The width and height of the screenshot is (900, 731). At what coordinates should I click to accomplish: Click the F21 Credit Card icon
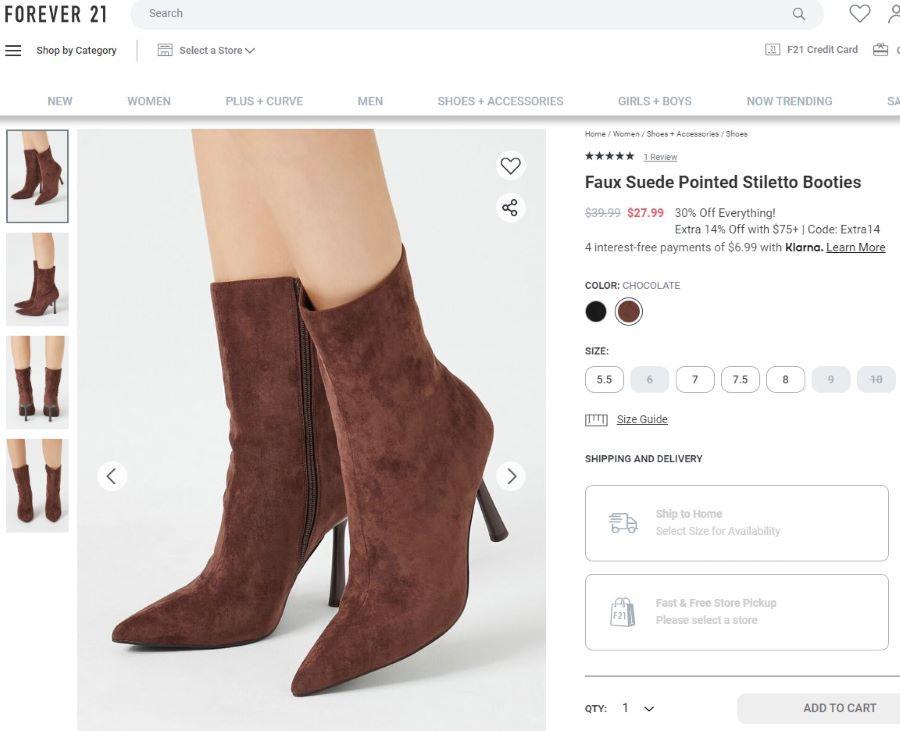pos(770,49)
